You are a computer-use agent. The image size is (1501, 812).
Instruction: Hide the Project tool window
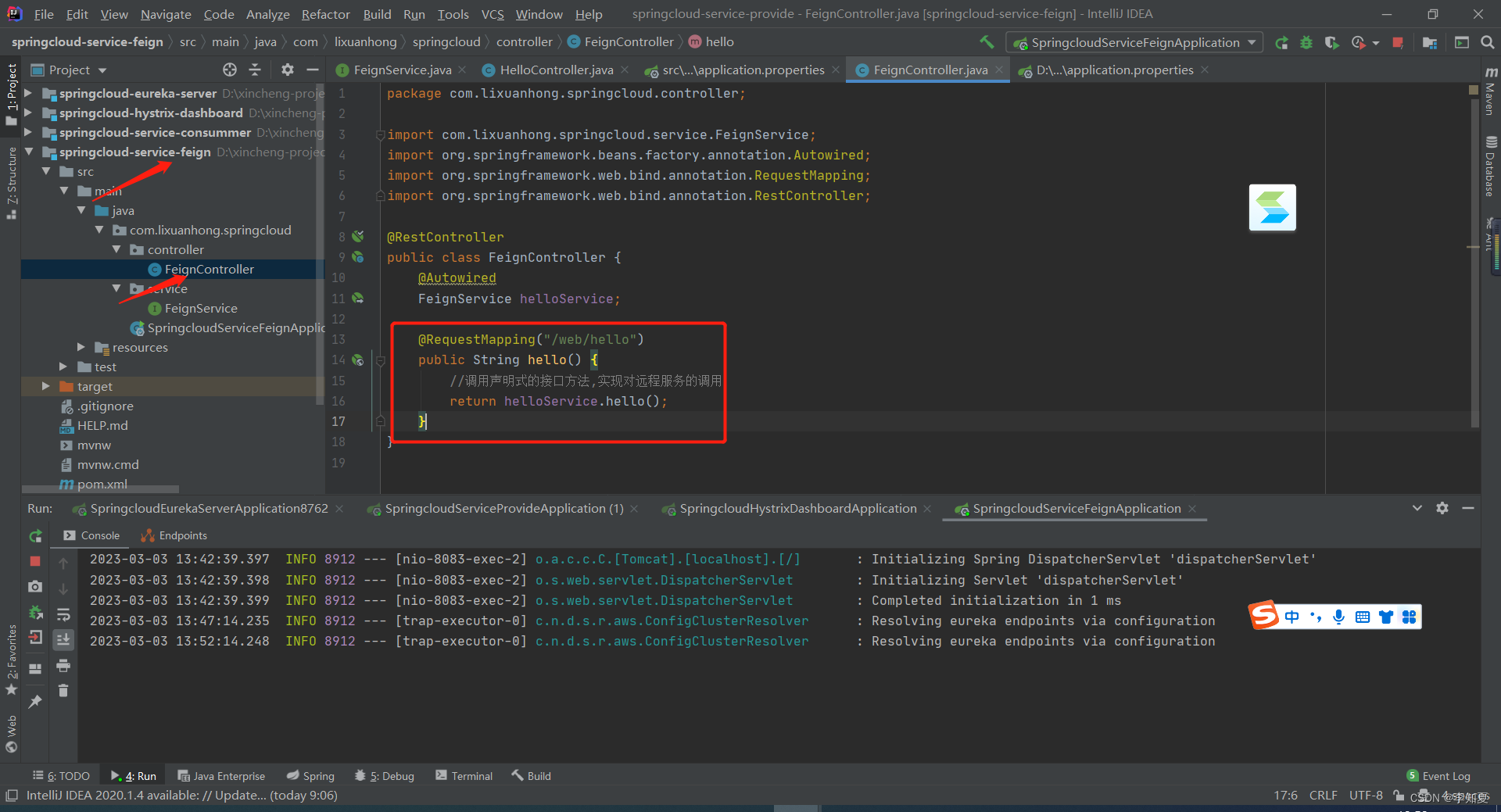point(313,70)
